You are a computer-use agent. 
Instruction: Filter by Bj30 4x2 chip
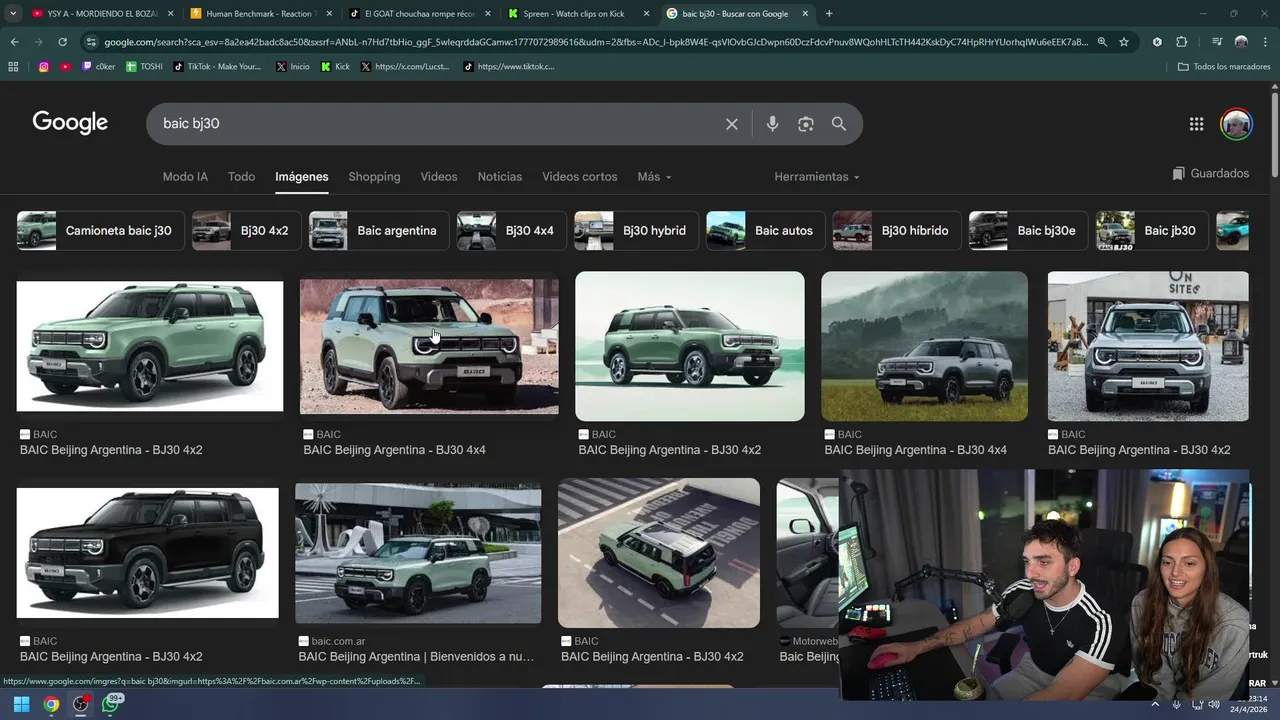(245, 231)
